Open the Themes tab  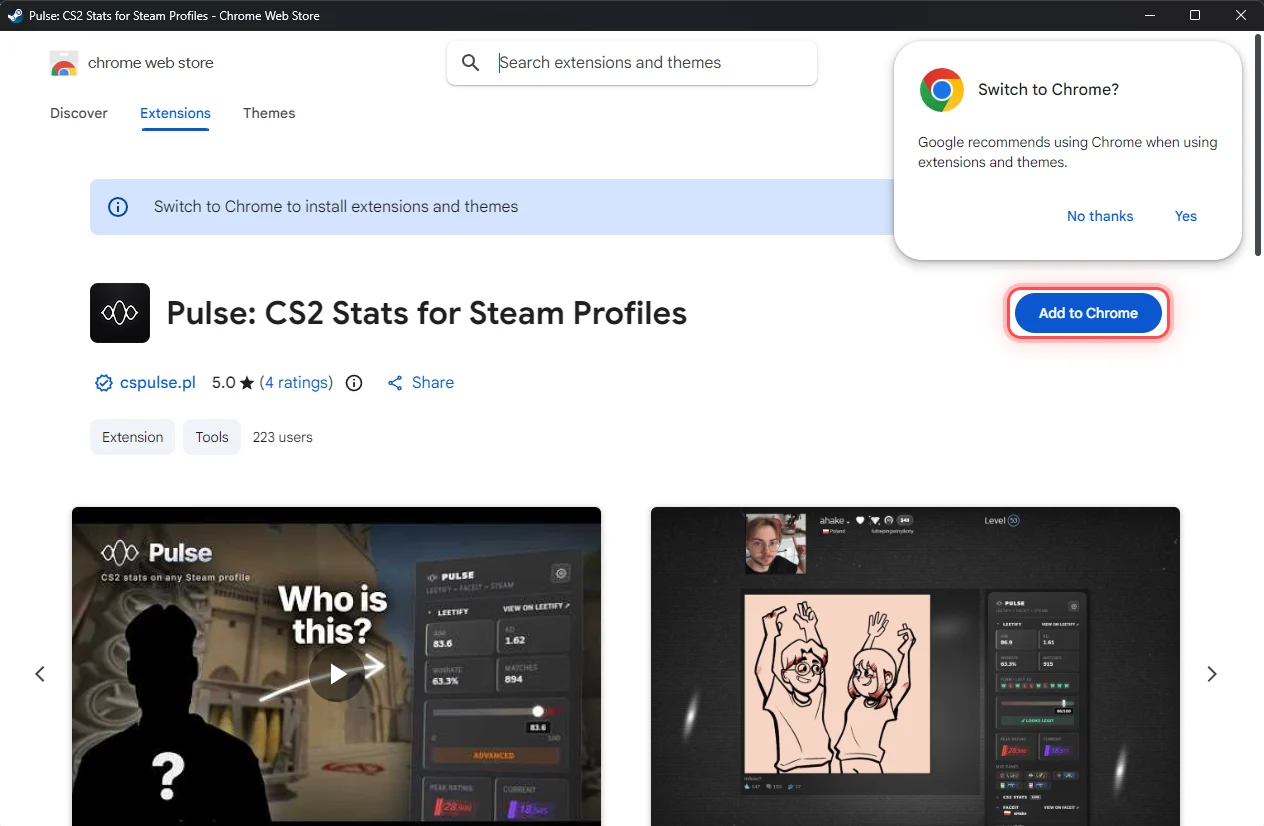(x=269, y=113)
